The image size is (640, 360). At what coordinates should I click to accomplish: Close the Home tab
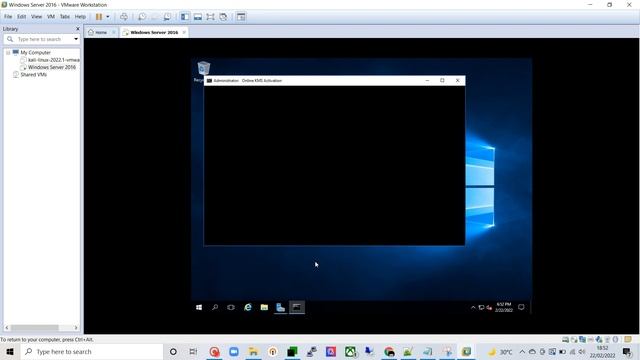tap(113, 32)
